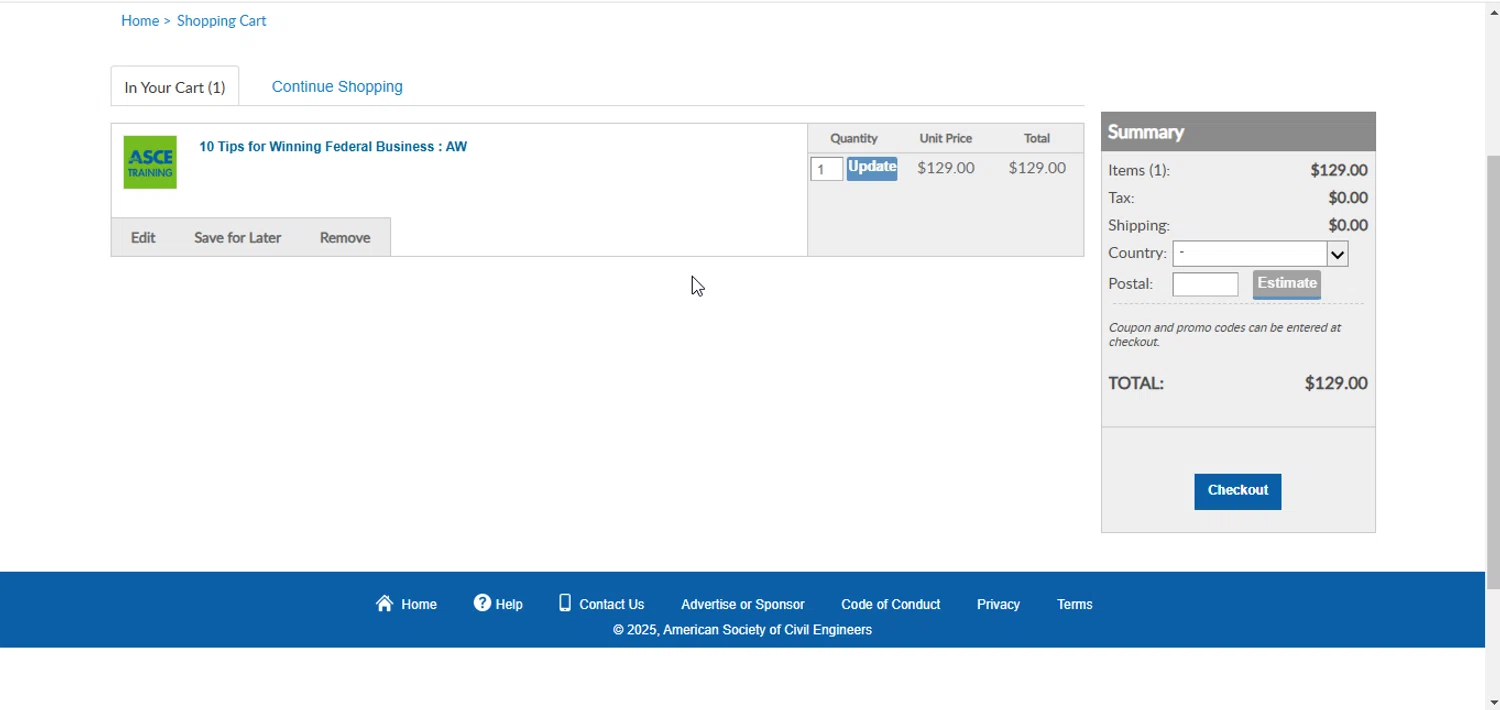Click the Home breadcrumb link
The height and width of the screenshot is (710, 1500).
point(140,21)
